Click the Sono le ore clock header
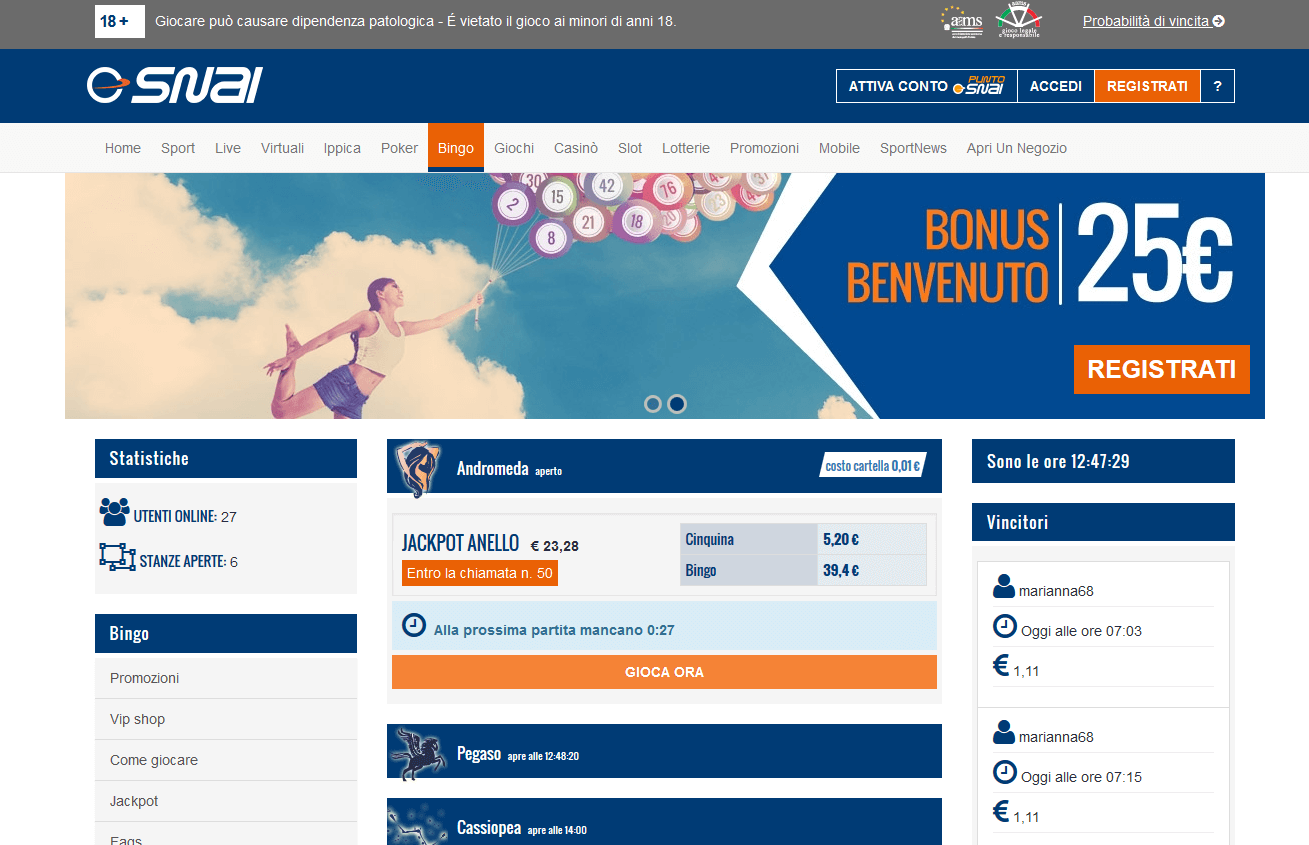Viewport: 1309px width, 845px height. pos(1103,461)
